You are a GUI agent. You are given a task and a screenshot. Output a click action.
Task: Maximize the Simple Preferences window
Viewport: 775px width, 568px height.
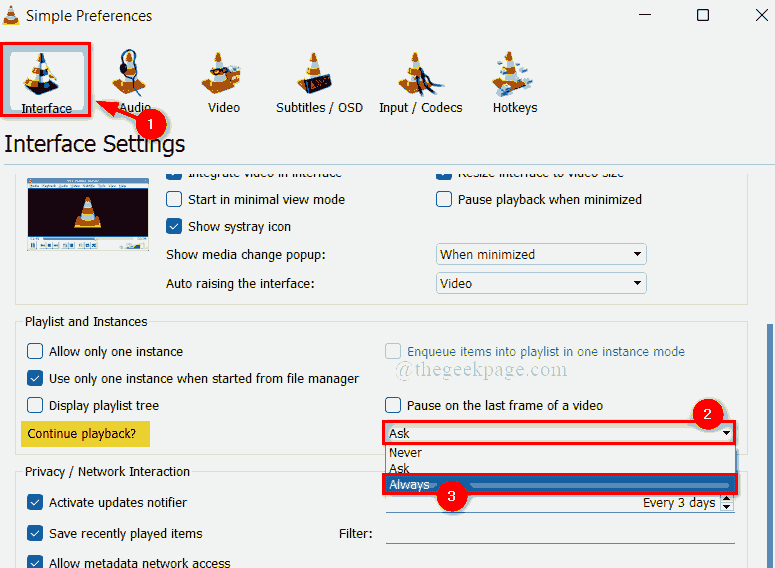pyautogui.click(x=703, y=16)
